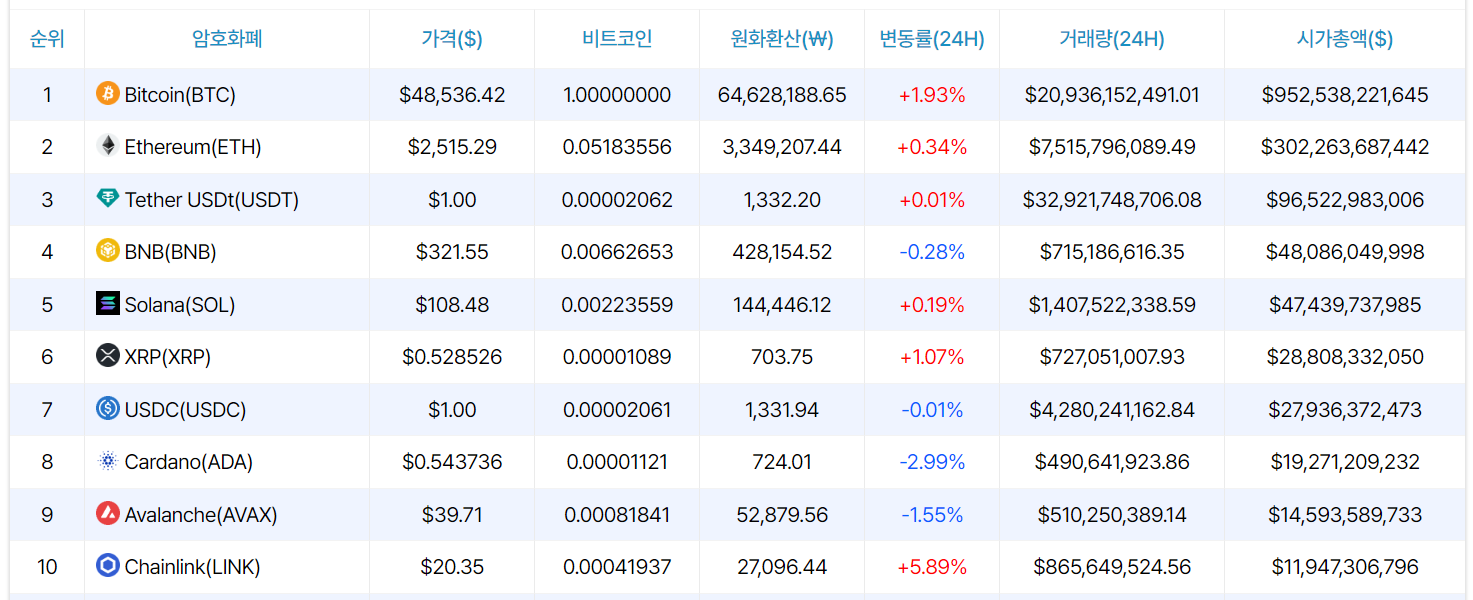This screenshot has width=1473, height=600.
Task: Sort by the 원화환산(₩) column header
Action: pos(782,39)
